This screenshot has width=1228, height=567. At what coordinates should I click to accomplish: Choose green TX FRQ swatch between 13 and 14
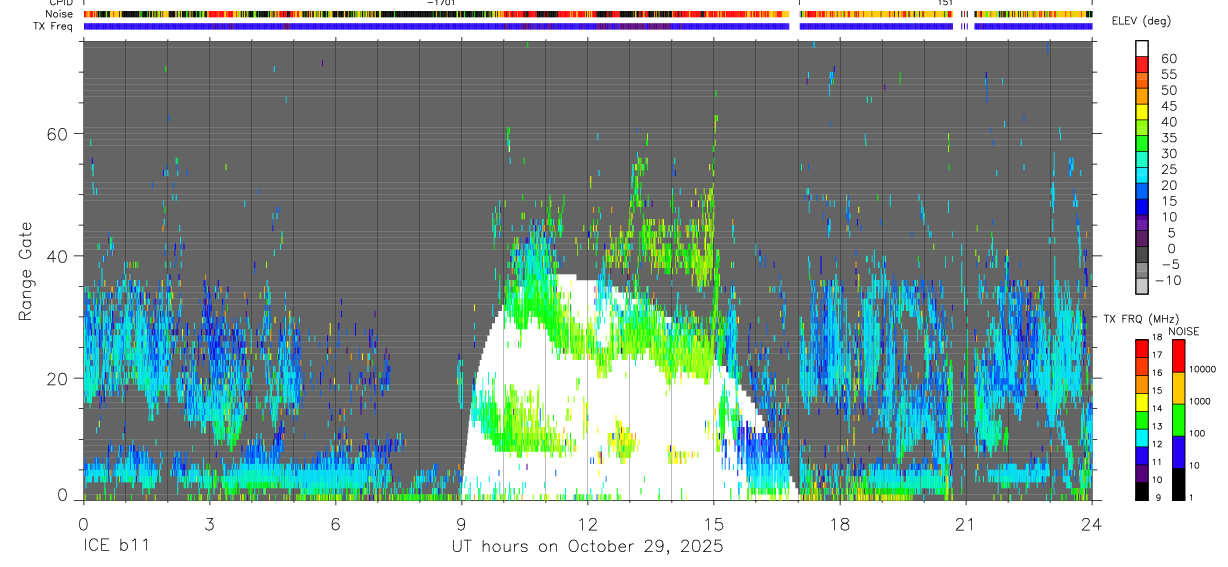tap(1142, 419)
